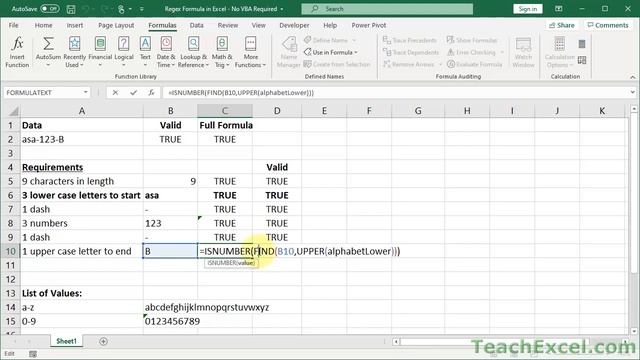
Task: Click Create from Selection
Action: click(x=337, y=64)
